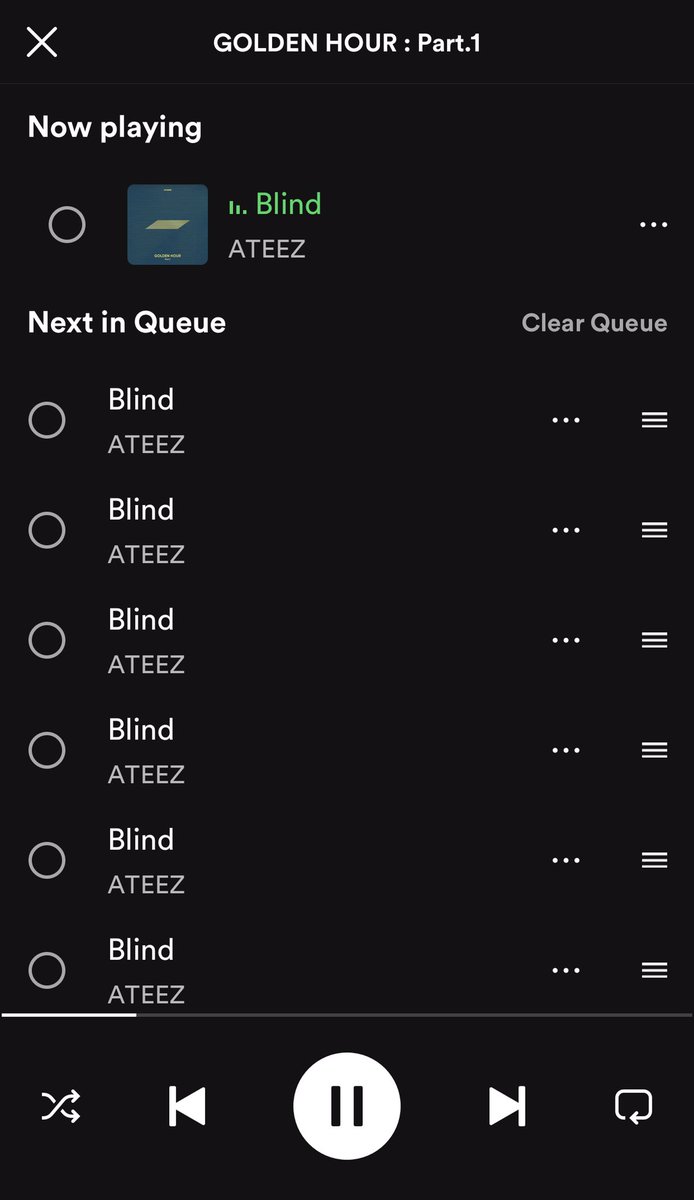This screenshot has width=694, height=1200.
Task: Select the now playing track's radio circle
Action: pos(67,225)
